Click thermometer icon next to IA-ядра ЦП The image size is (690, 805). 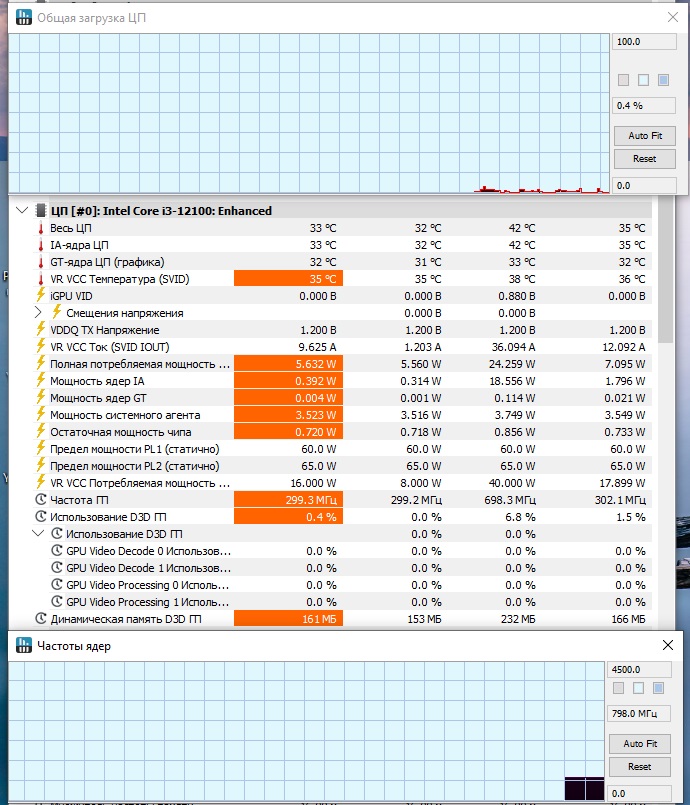pyautogui.click(x=41, y=245)
